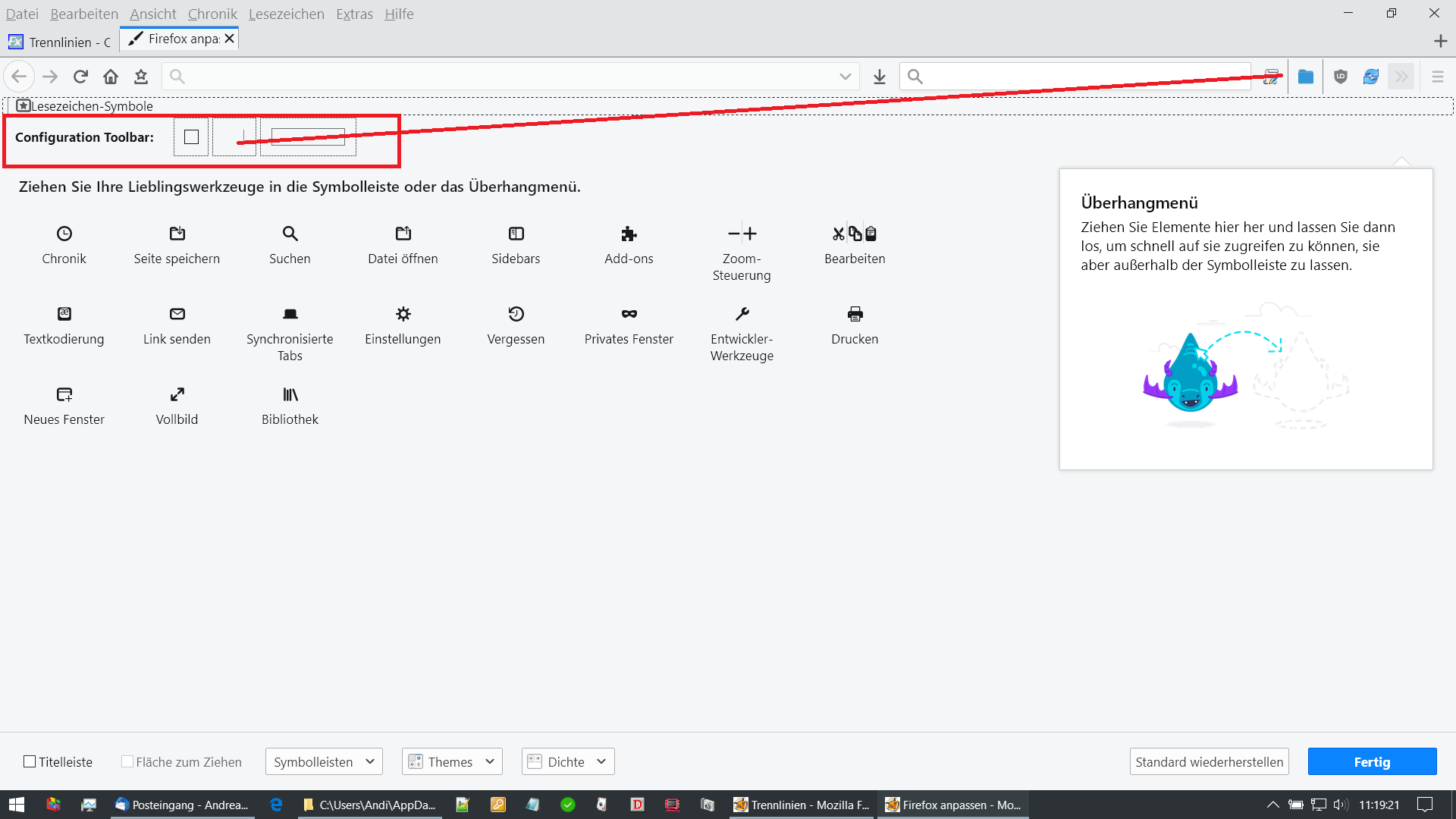Screen dimensions: 1456x819
Task: Enable the Titelleiste checkbox
Action: [30, 761]
